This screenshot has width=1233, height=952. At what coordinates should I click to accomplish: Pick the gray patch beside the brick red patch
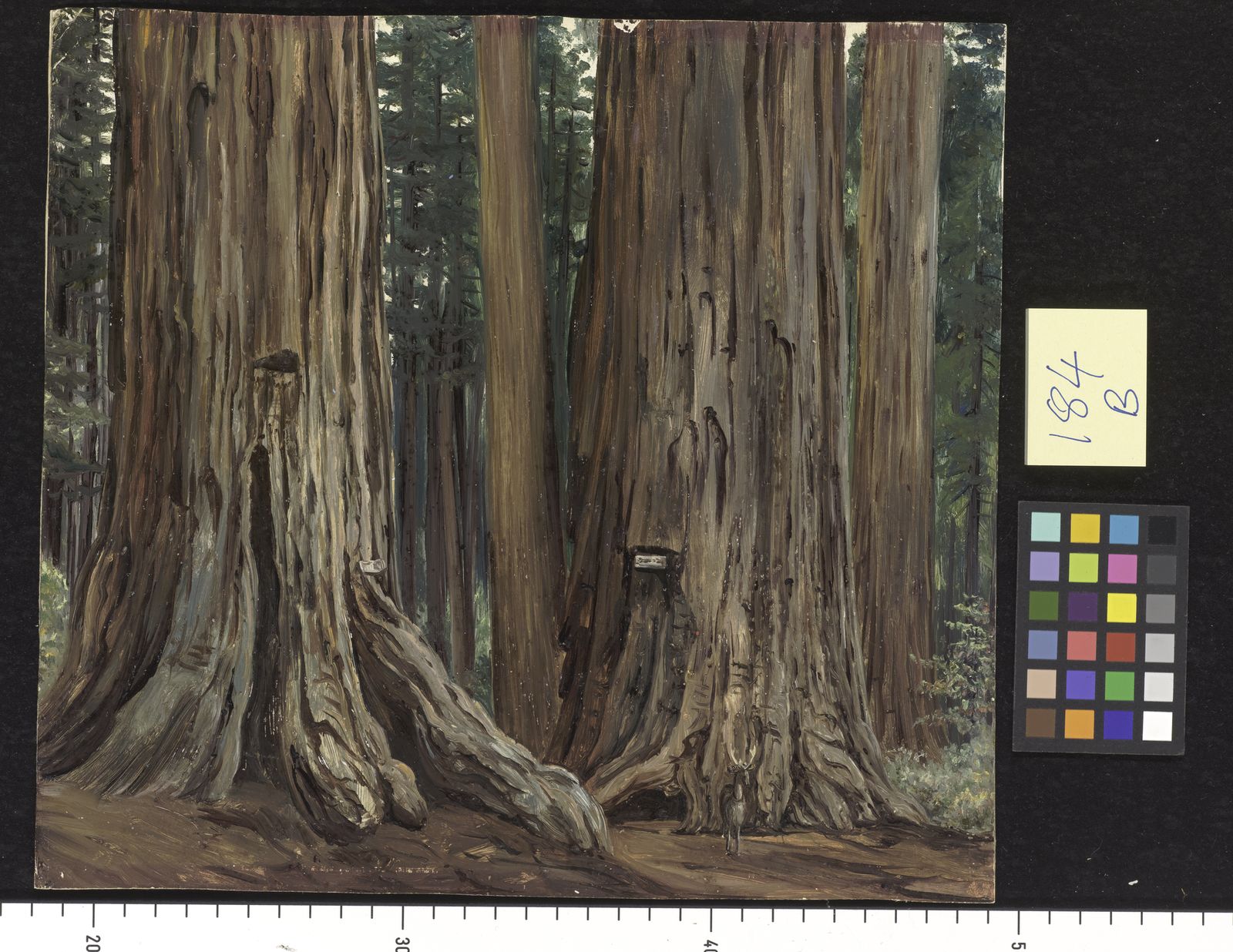(x=1160, y=648)
